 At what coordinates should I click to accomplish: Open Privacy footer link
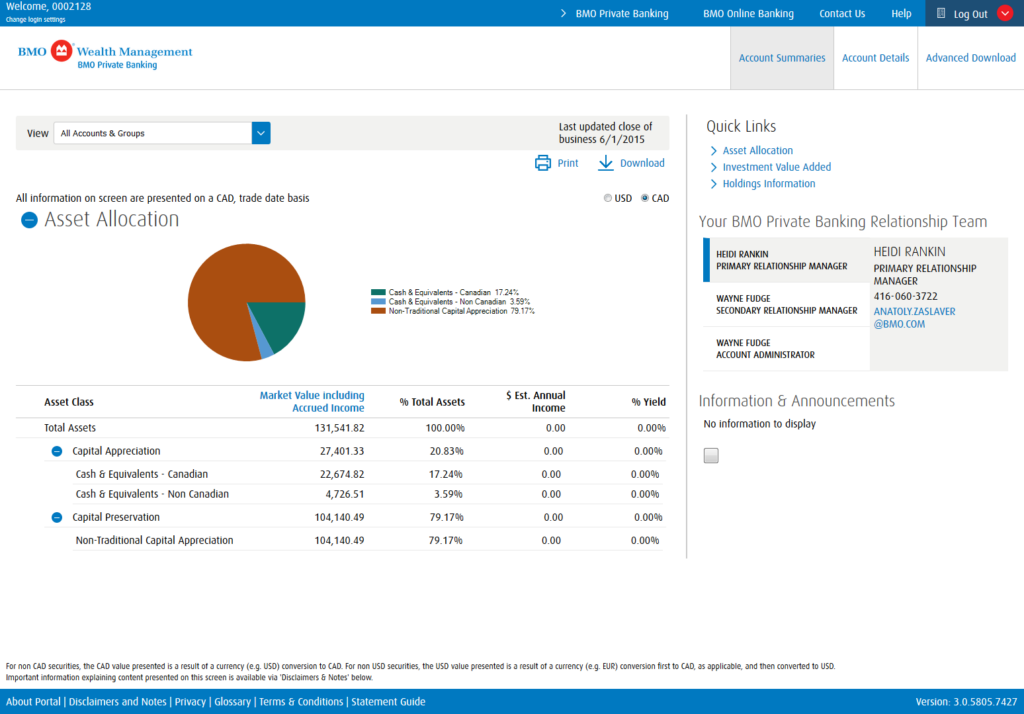pyautogui.click(x=190, y=702)
